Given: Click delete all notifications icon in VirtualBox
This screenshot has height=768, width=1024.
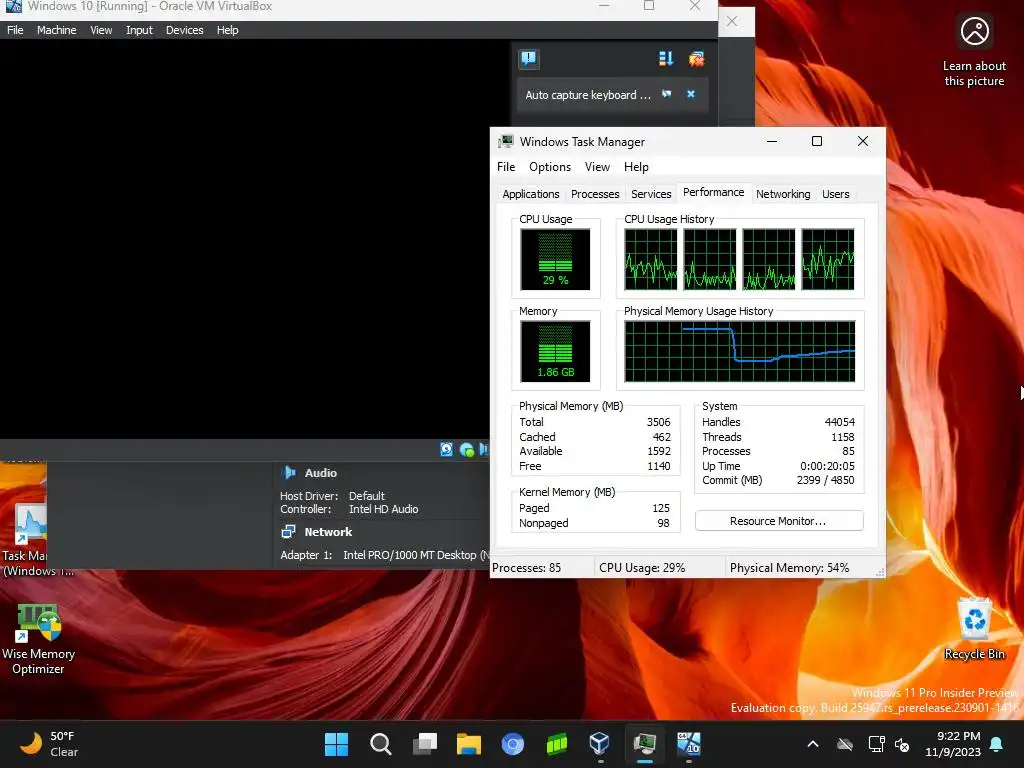Looking at the screenshot, I should tap(697, 59).
